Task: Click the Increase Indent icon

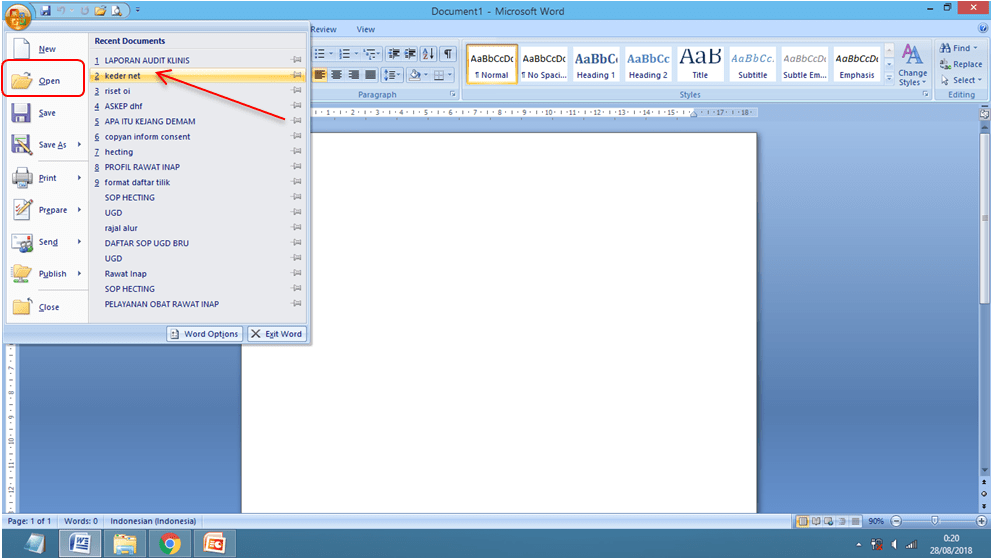Action: click(x=411, y=54)
